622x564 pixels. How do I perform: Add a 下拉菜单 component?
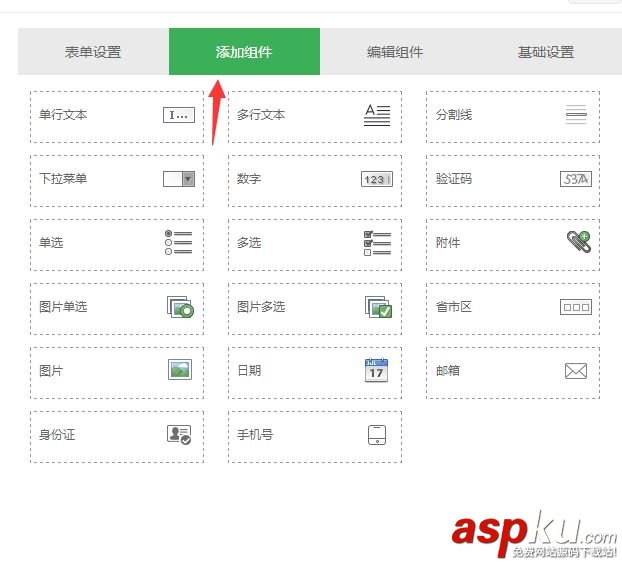pos(117,181)
